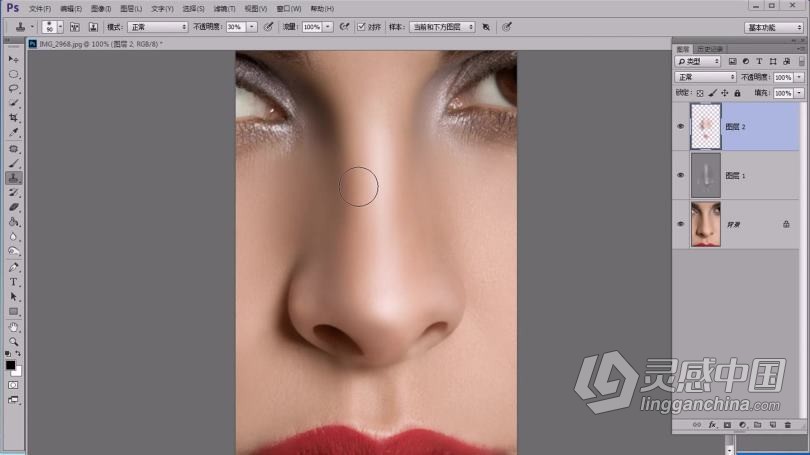This screenshot has width=810, height=455.
Task: Open the blending mode (模式) dropdown
Action: coord(158,27)
